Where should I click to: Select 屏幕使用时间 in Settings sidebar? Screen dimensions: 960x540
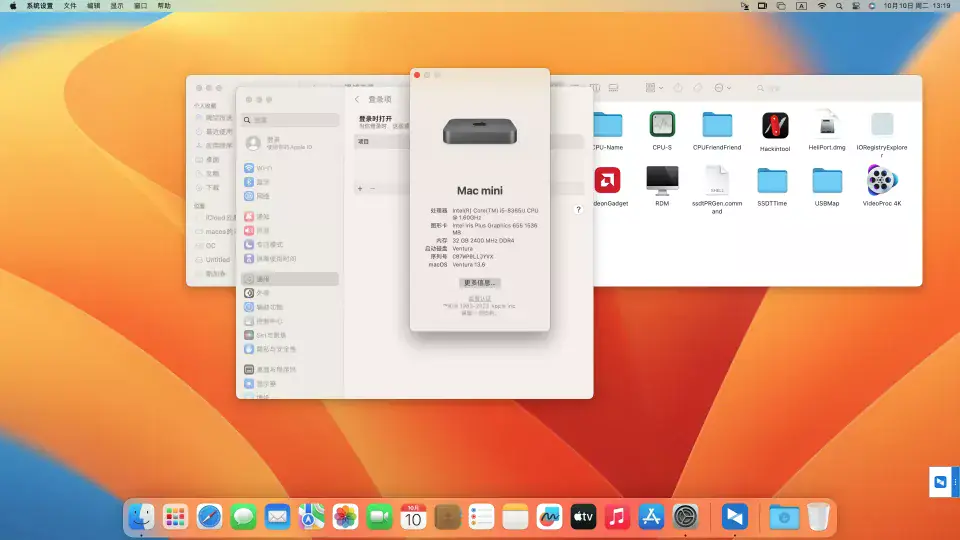(290, 258)
